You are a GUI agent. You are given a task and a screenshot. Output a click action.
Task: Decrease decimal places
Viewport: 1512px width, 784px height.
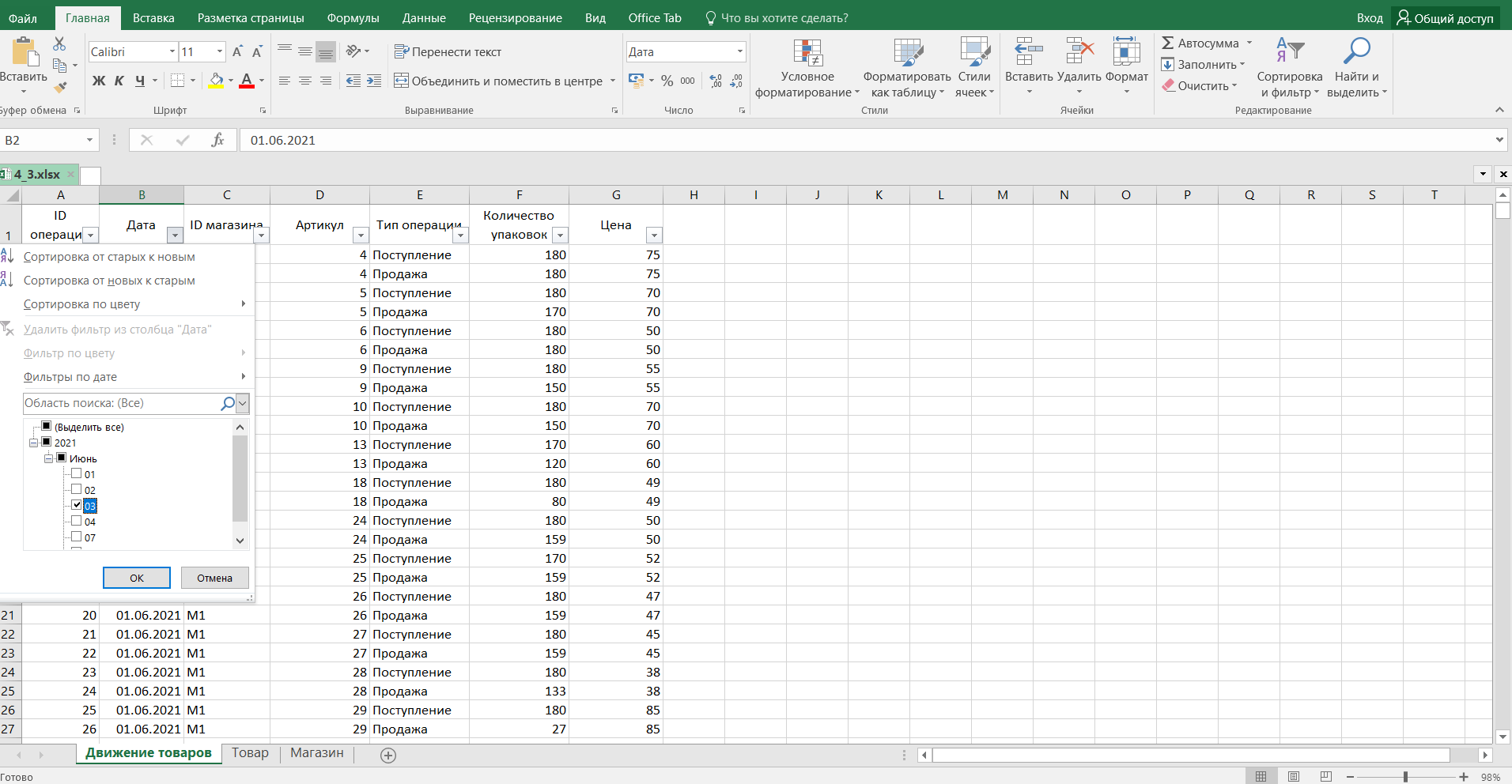pyautogui.click(x=736, y=81)
